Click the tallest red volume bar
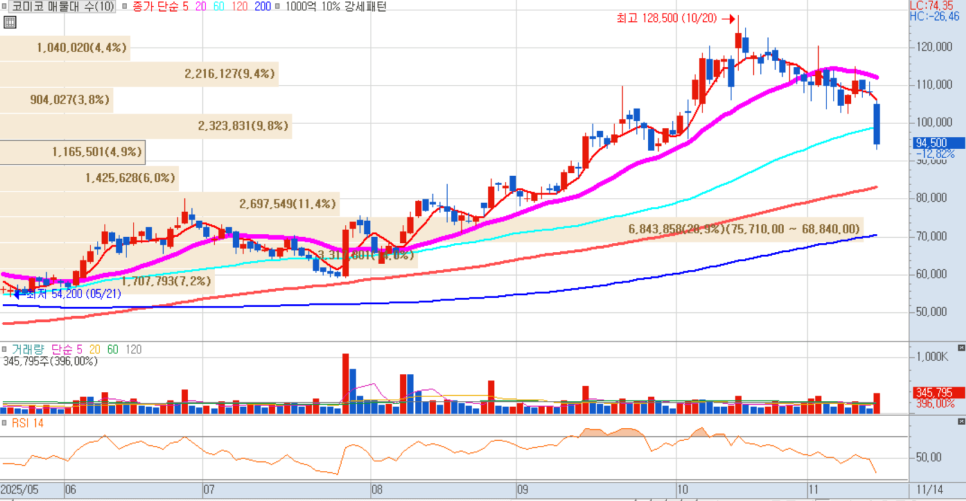Screen dimensions: 966x501 tap(346, 383)
